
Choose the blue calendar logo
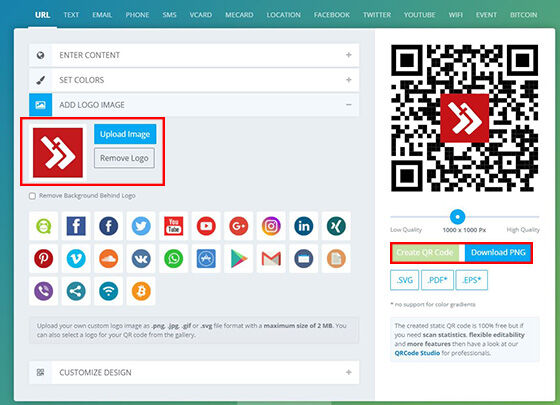point(304,259)
